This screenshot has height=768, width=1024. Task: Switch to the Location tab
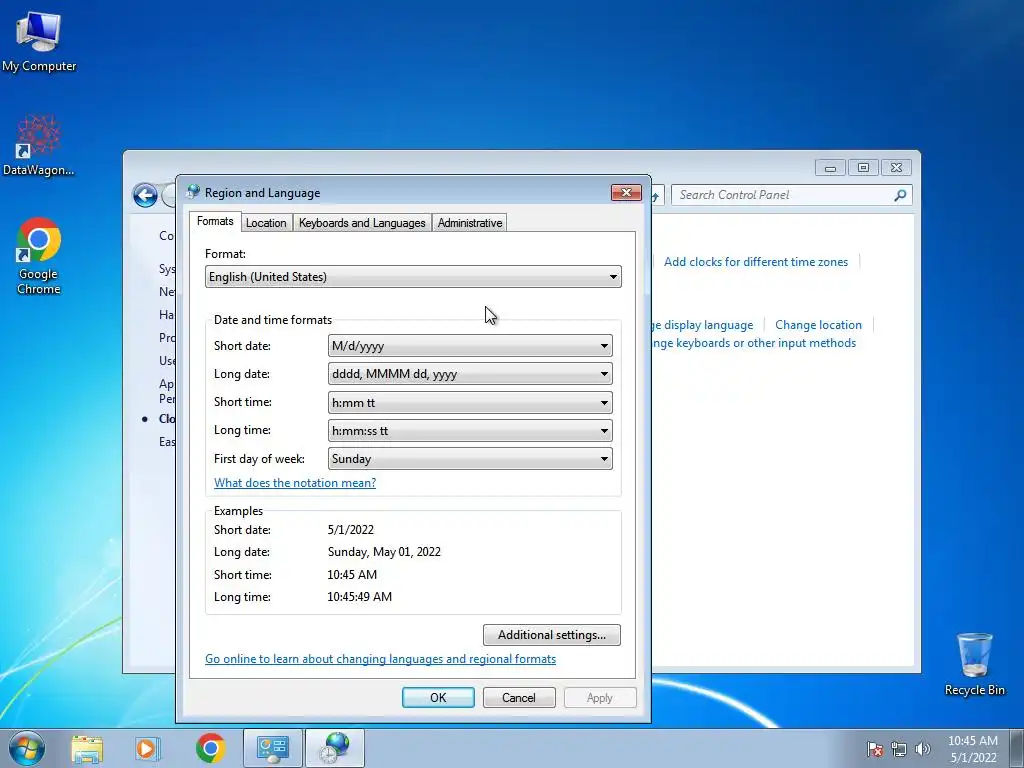pos(266,223)
